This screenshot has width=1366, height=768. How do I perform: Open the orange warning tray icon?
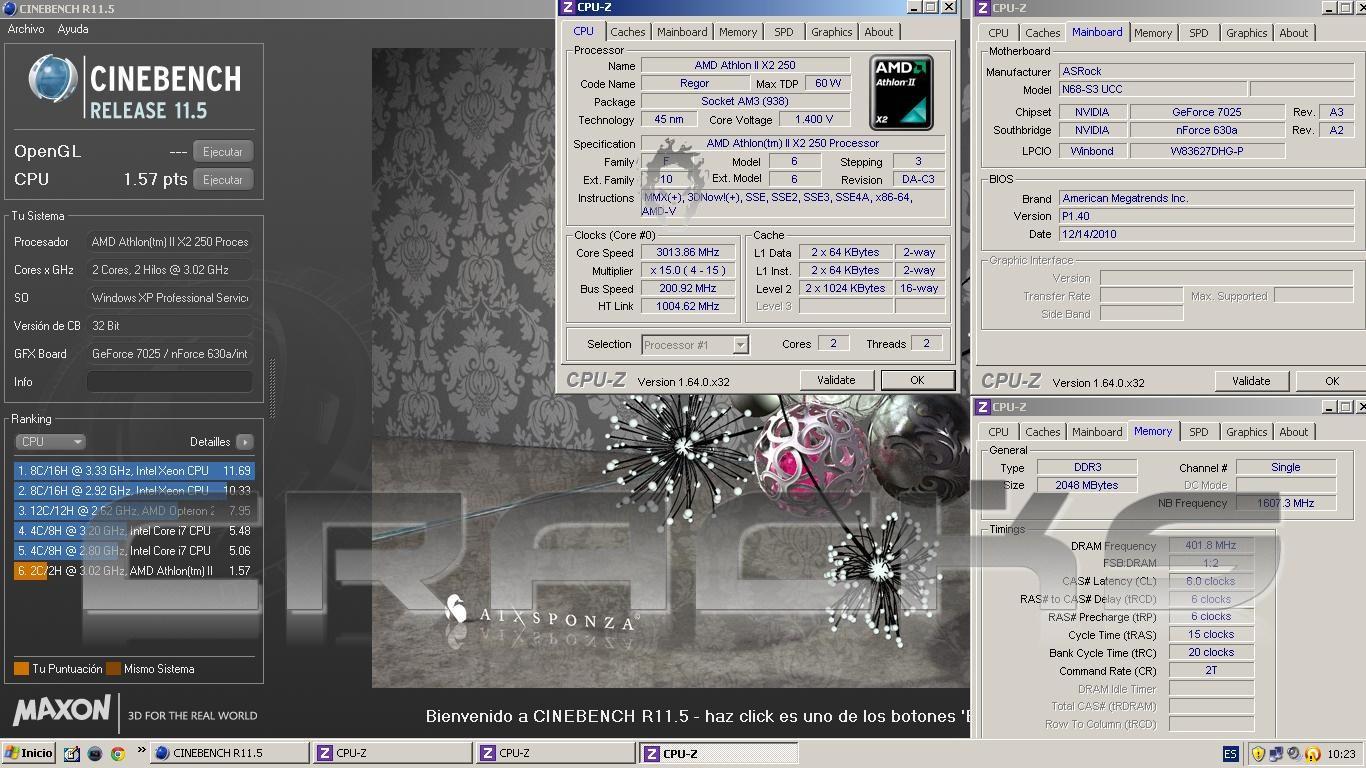pos(1312,754)
